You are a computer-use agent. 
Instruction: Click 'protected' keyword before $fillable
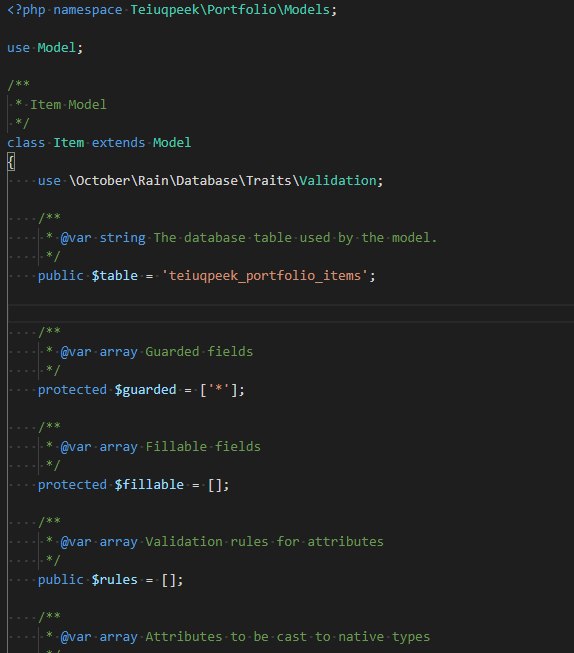tap(72, 485)
